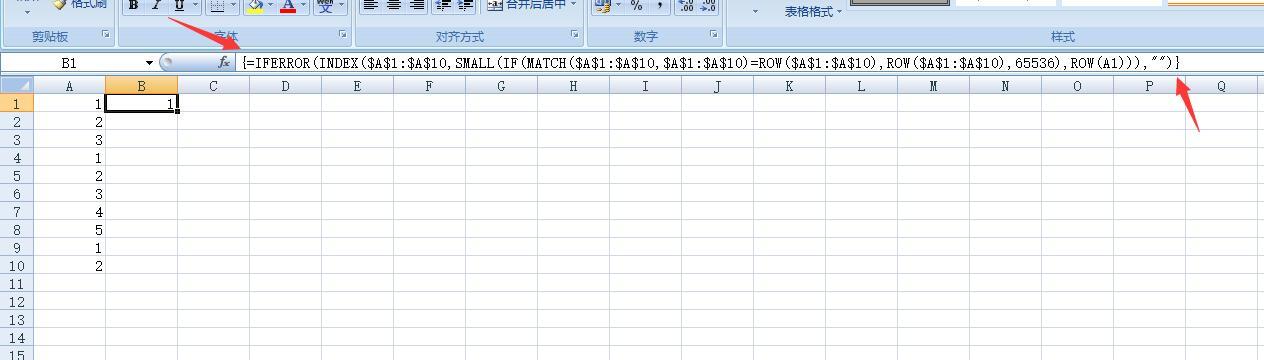Open underline style dropdown arrow
1264x360 pixels.
pyautogui.click(x=195, y=5)
